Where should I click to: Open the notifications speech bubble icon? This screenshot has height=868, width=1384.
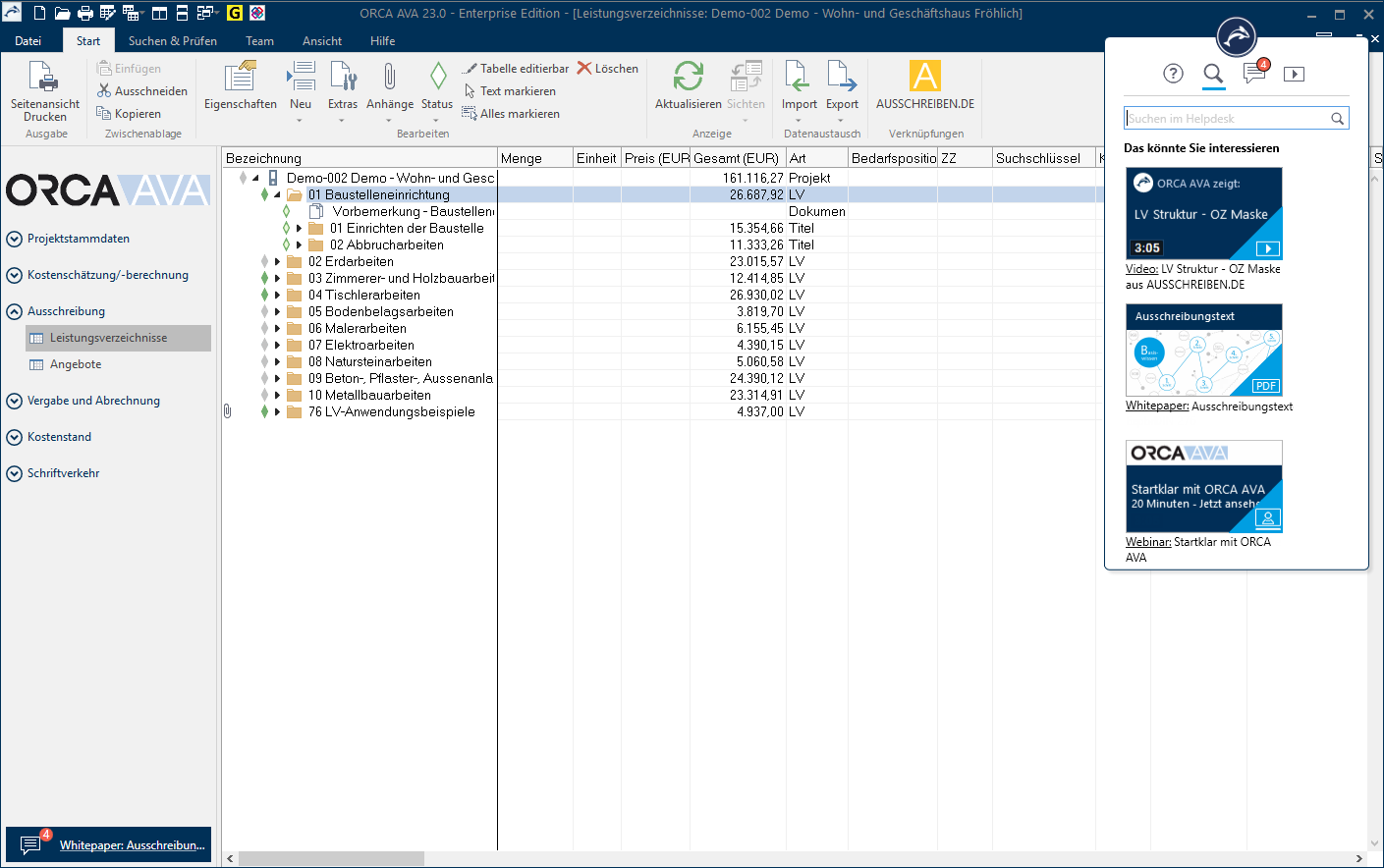(x=1253, y=74)
